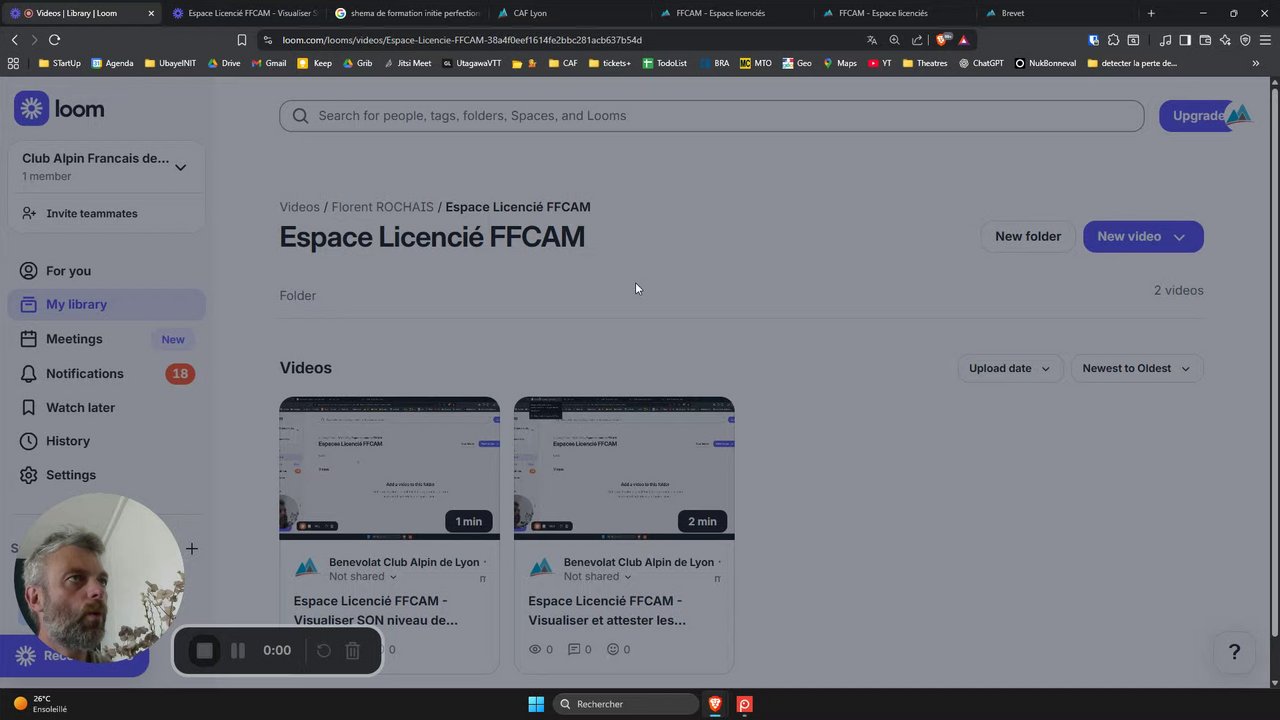Image resolution: width=1280 pixels, height=720 pixels.
Task: Click the Rechercher taskbar search box
Action: tap(625, 704)
